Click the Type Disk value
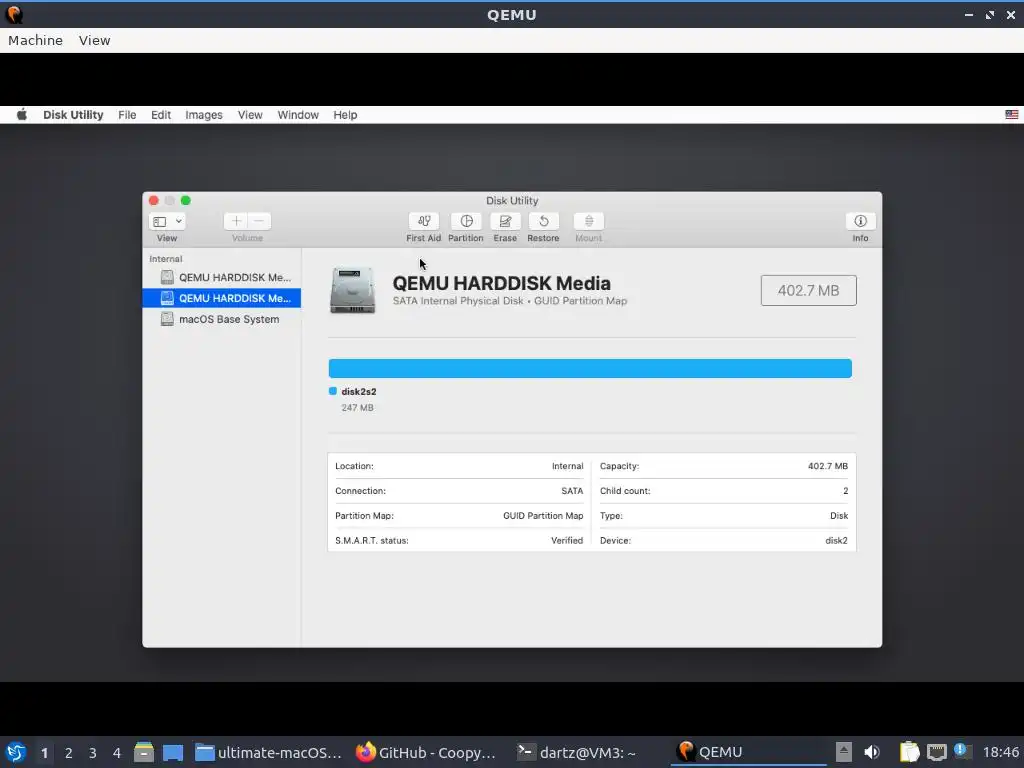1024x768 pixels. [x=839, y=516]
